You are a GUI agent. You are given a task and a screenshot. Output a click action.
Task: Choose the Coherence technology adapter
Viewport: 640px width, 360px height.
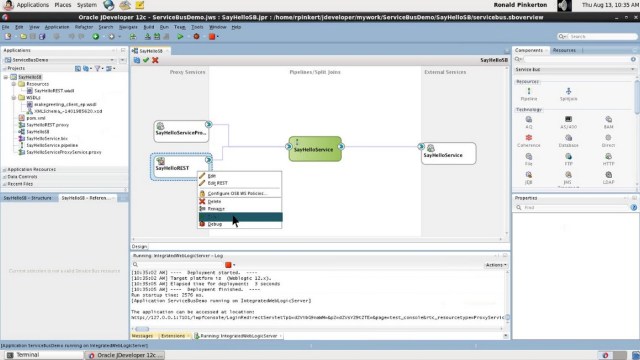(529, 141)
